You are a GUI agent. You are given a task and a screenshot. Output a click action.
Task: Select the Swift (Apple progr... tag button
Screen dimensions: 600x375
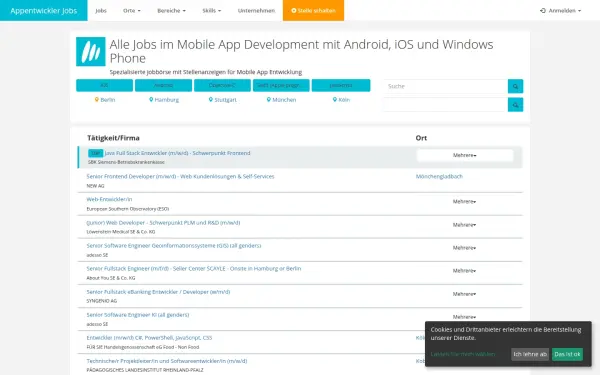(281, 85)
